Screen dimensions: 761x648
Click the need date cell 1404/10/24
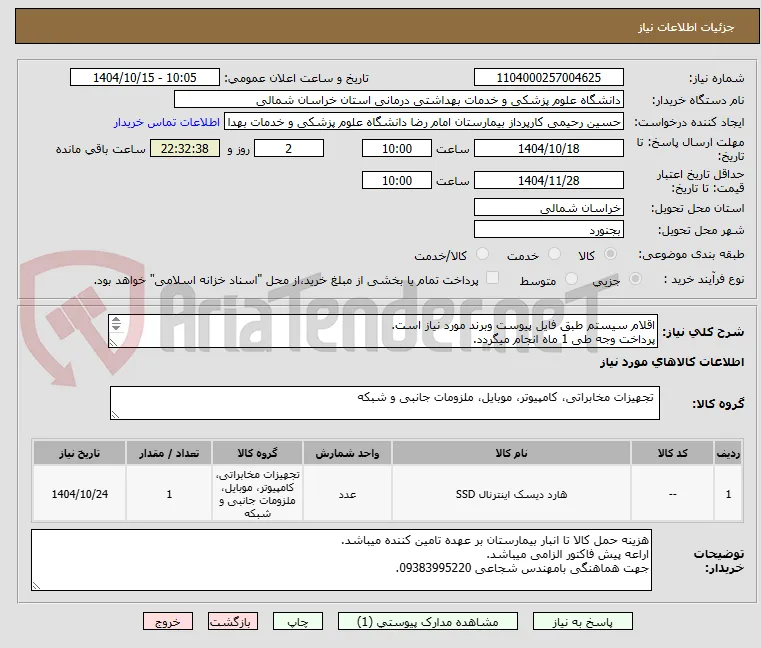pyautogui.click(x=80, y=494)
